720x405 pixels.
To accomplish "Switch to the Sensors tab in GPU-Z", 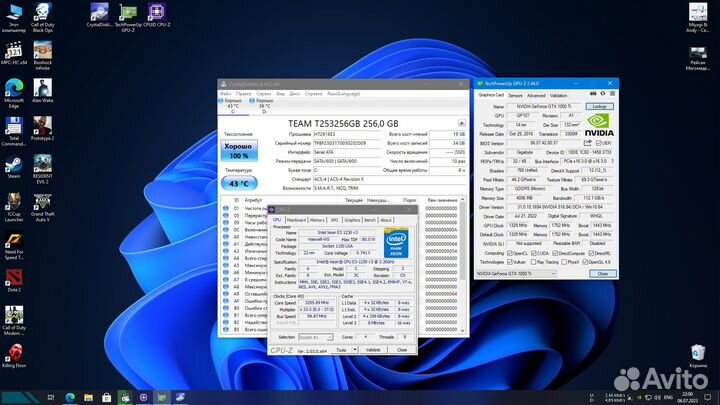I will (x=515, y=96).
